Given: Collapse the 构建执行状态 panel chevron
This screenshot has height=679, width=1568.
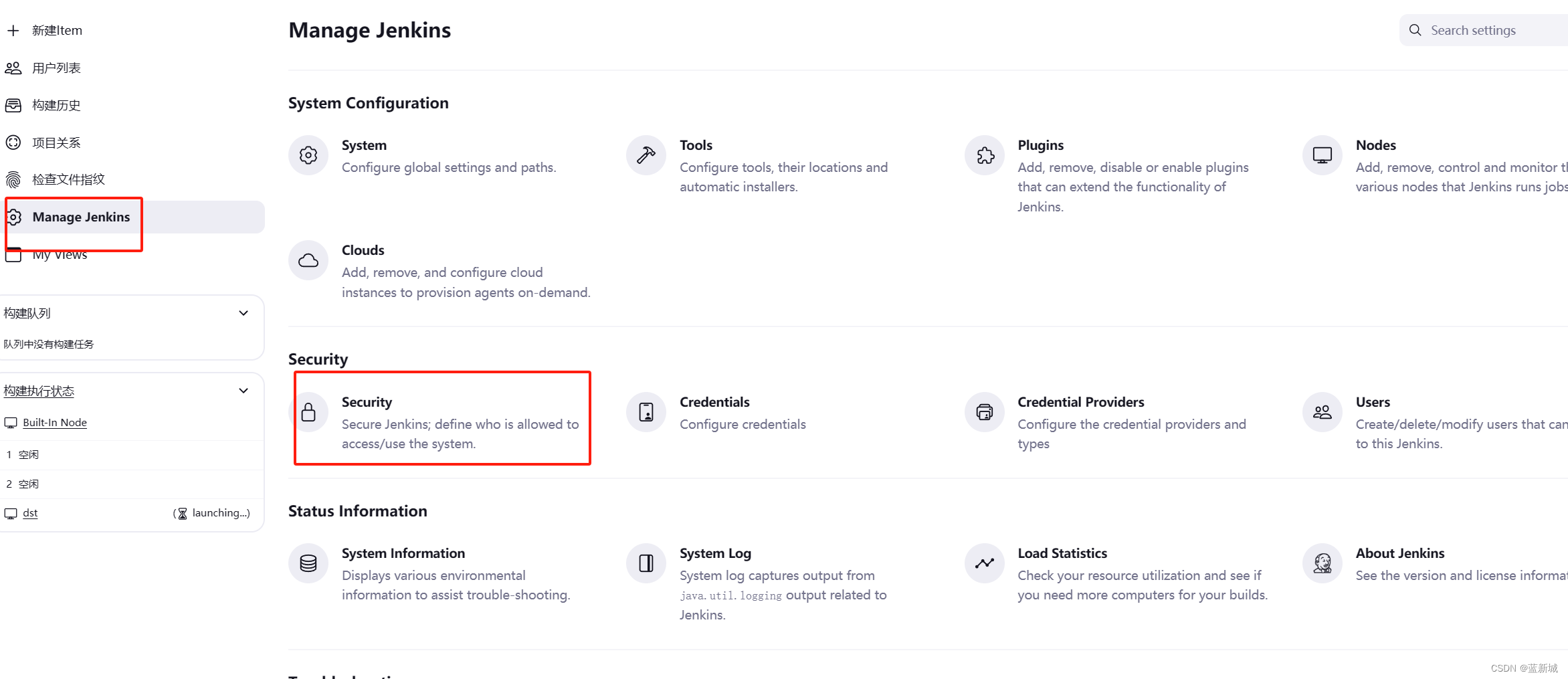Looking at the screenshot, I should [243, 391].
